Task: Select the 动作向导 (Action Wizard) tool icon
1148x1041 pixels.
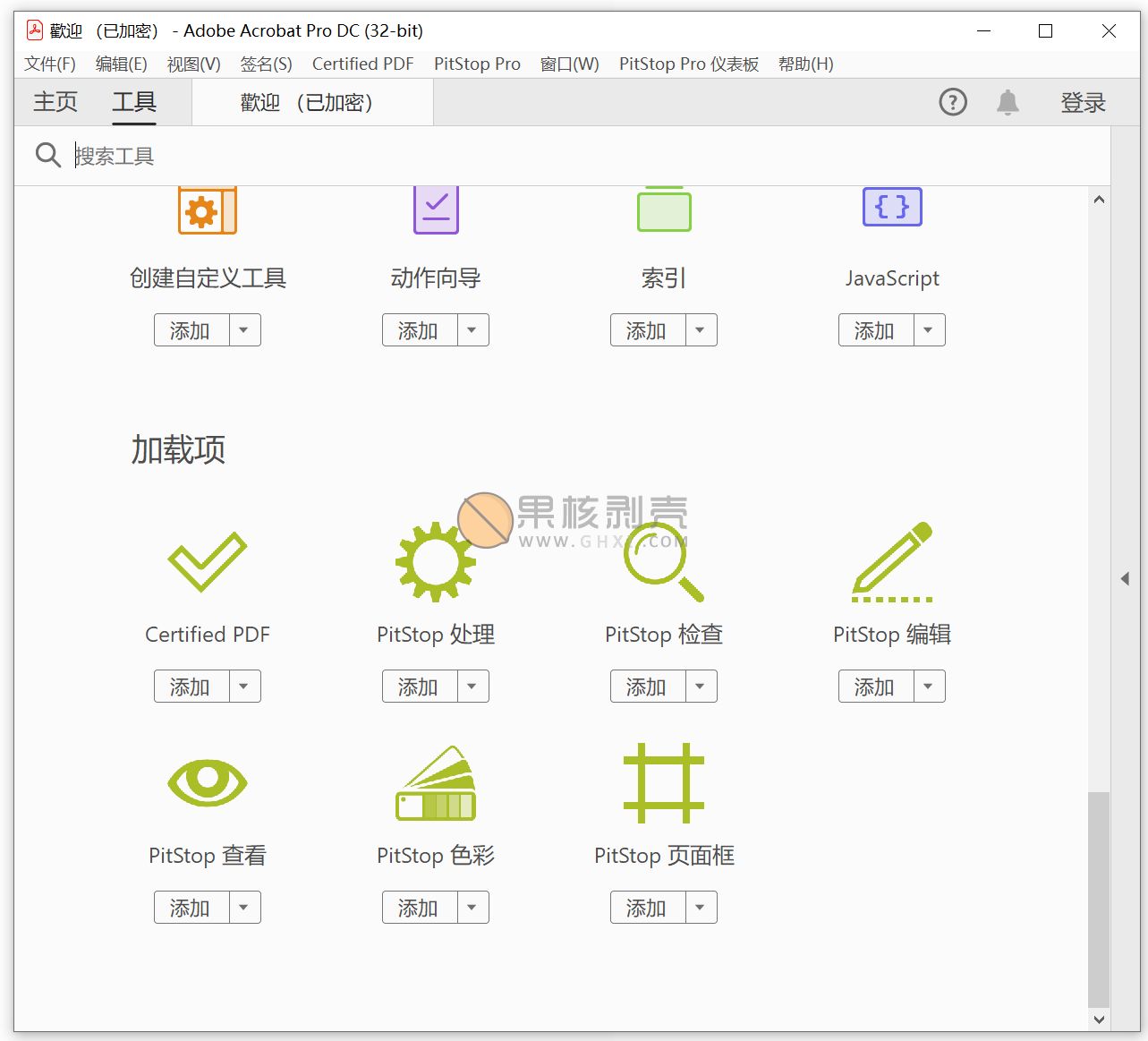Action: pyautogui.click(x=435, y=209)
